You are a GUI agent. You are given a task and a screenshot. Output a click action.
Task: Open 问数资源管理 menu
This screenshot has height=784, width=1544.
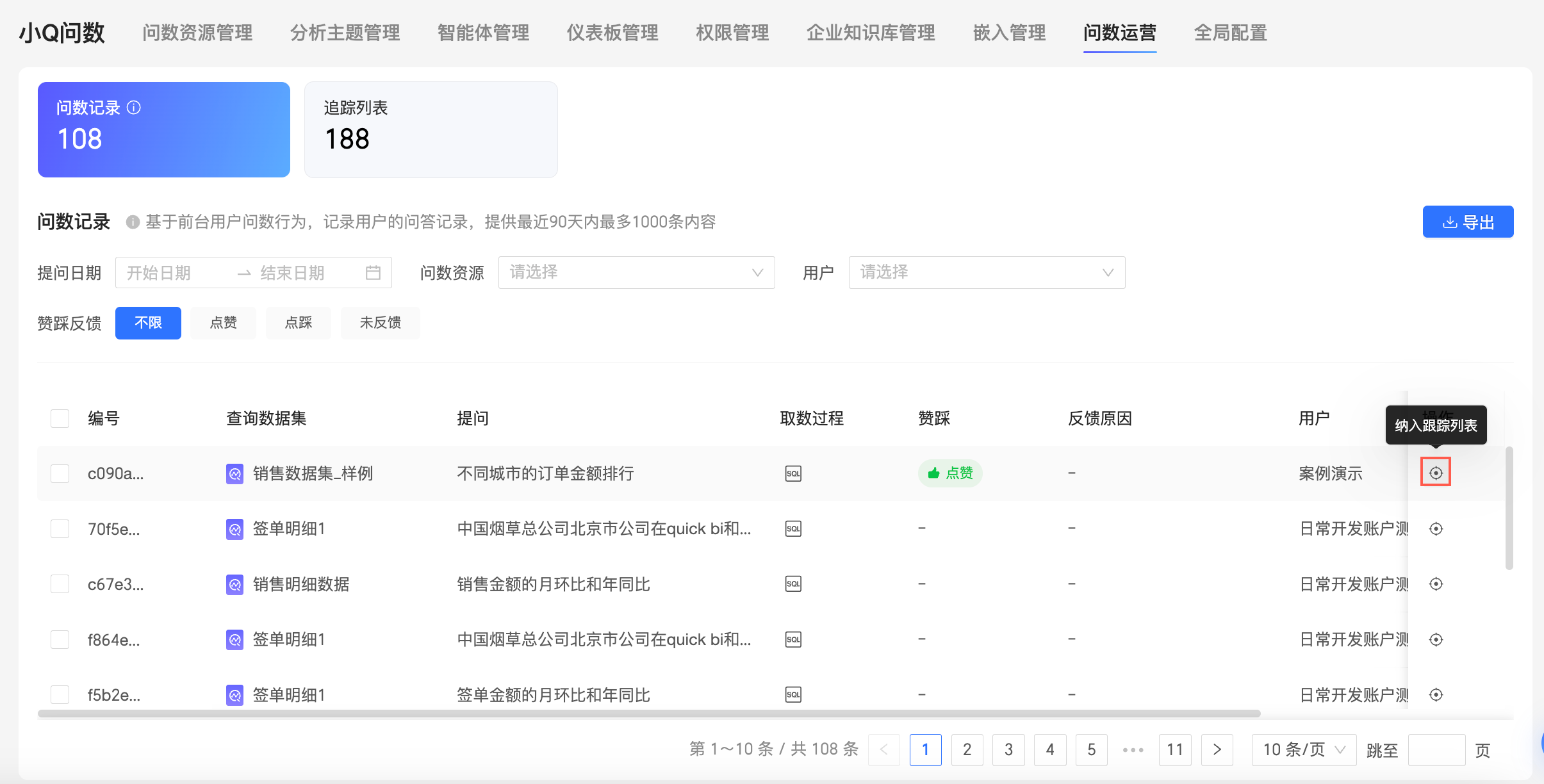click(197, 33)
